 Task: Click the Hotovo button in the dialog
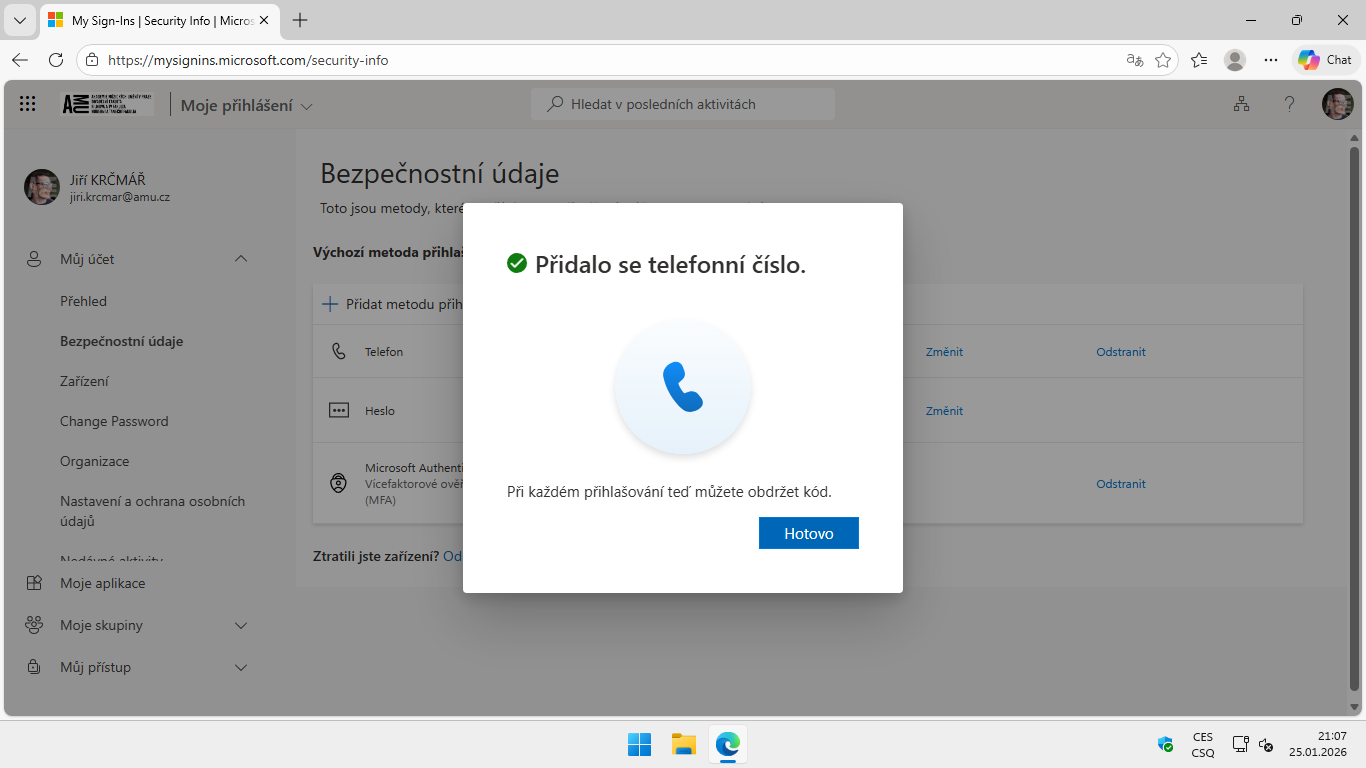tap(808, 532)
